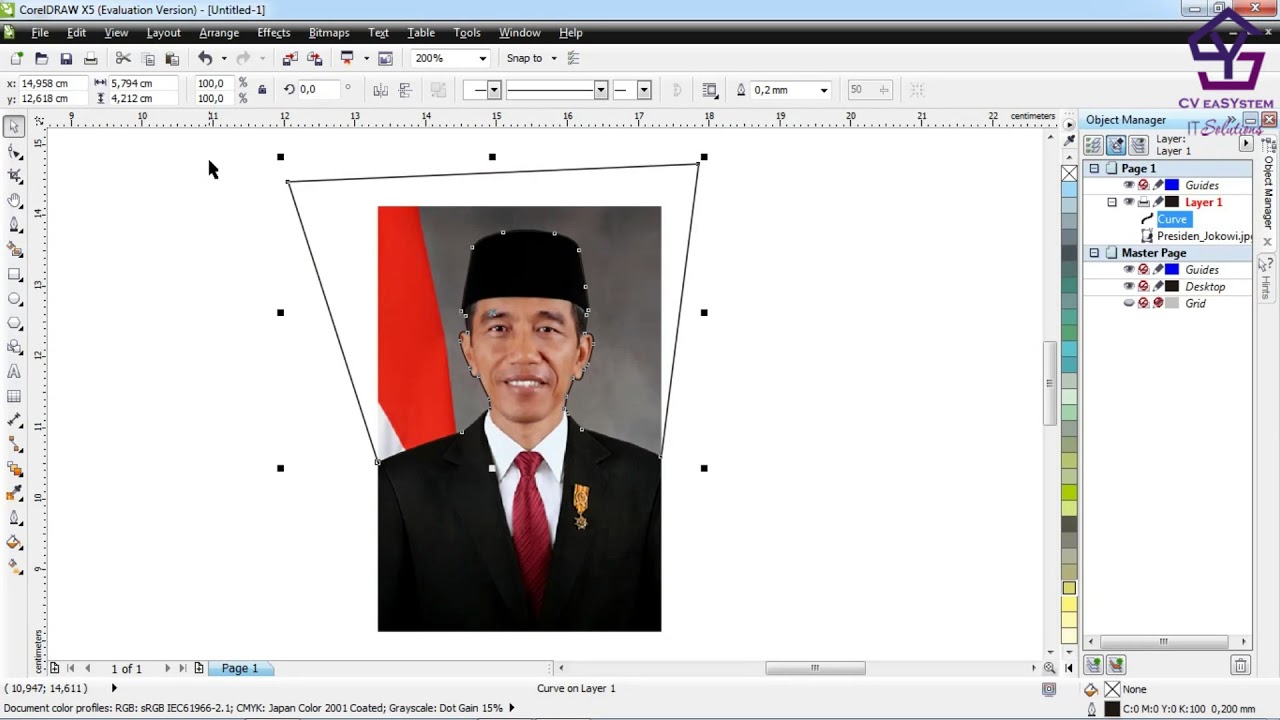Image resolution: width=1280 pixels, height=720 pixels.
Task: Select the Presiden_Jokowi.jpg object
Action: tap(1204, 236)
